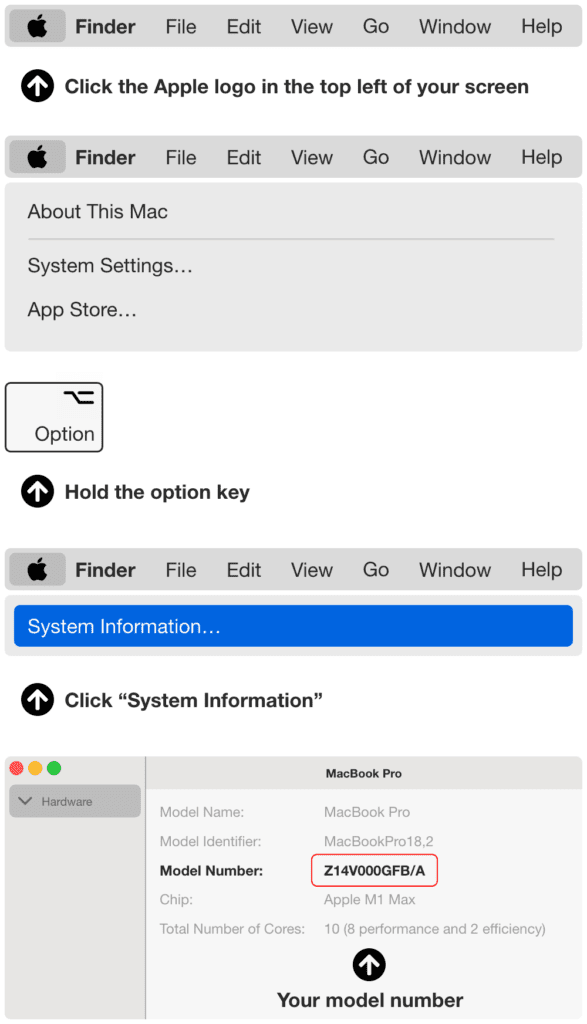The width and height of the screenshot is (587, 1024).
Task: Click the Apple logo above About This Mac
Action: [37, 157]
